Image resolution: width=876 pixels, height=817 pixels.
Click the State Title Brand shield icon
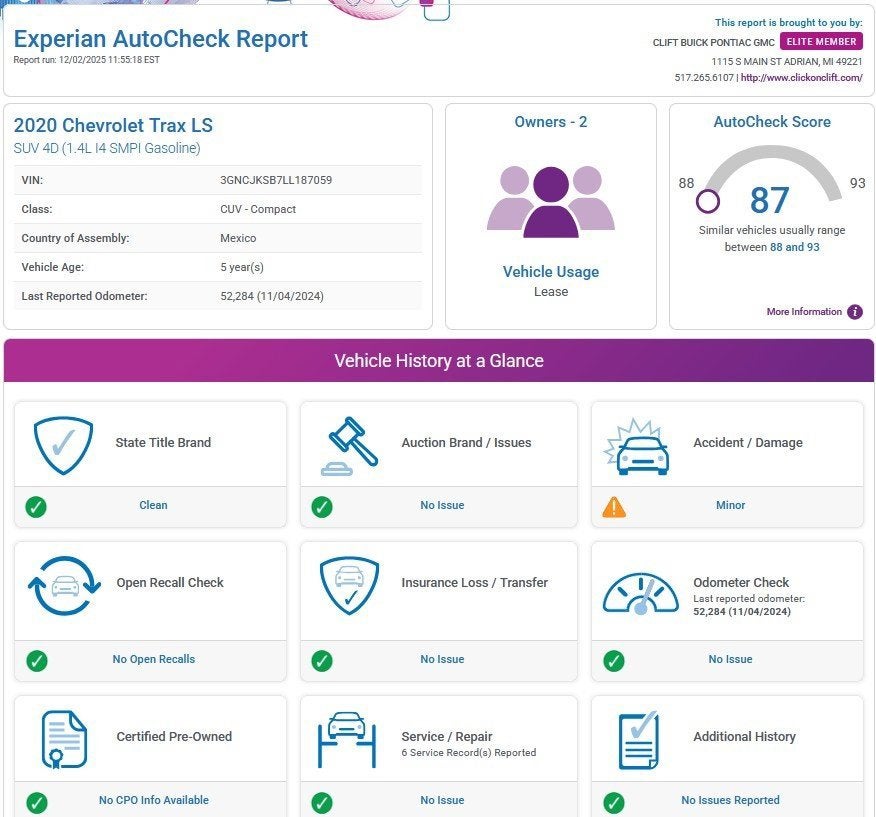pyautogui.click(x=63, y=444)
